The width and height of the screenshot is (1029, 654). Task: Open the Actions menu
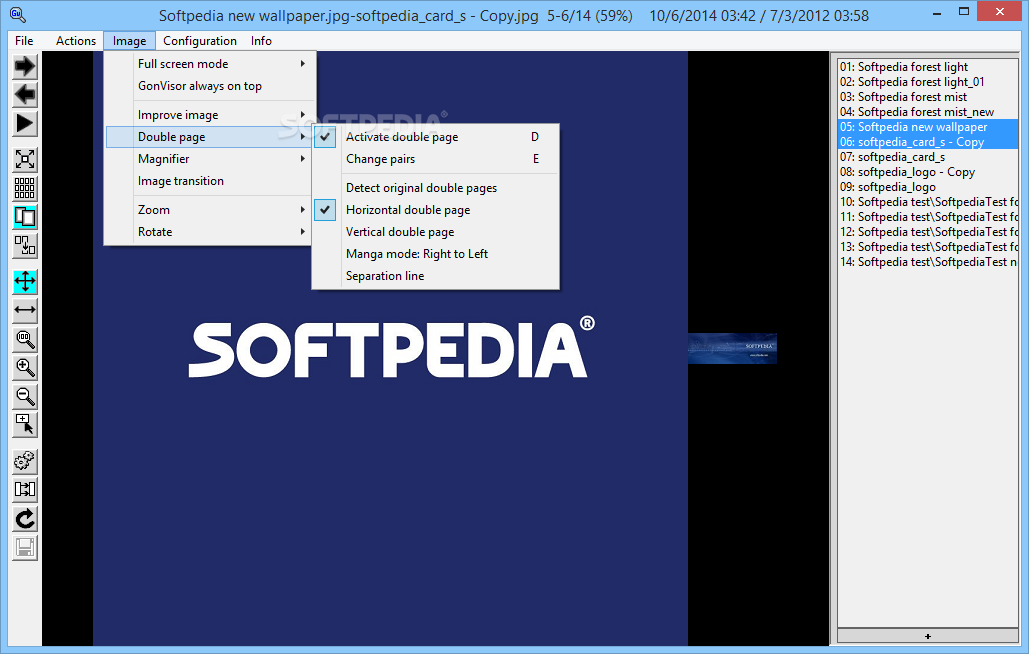(76, 41)
